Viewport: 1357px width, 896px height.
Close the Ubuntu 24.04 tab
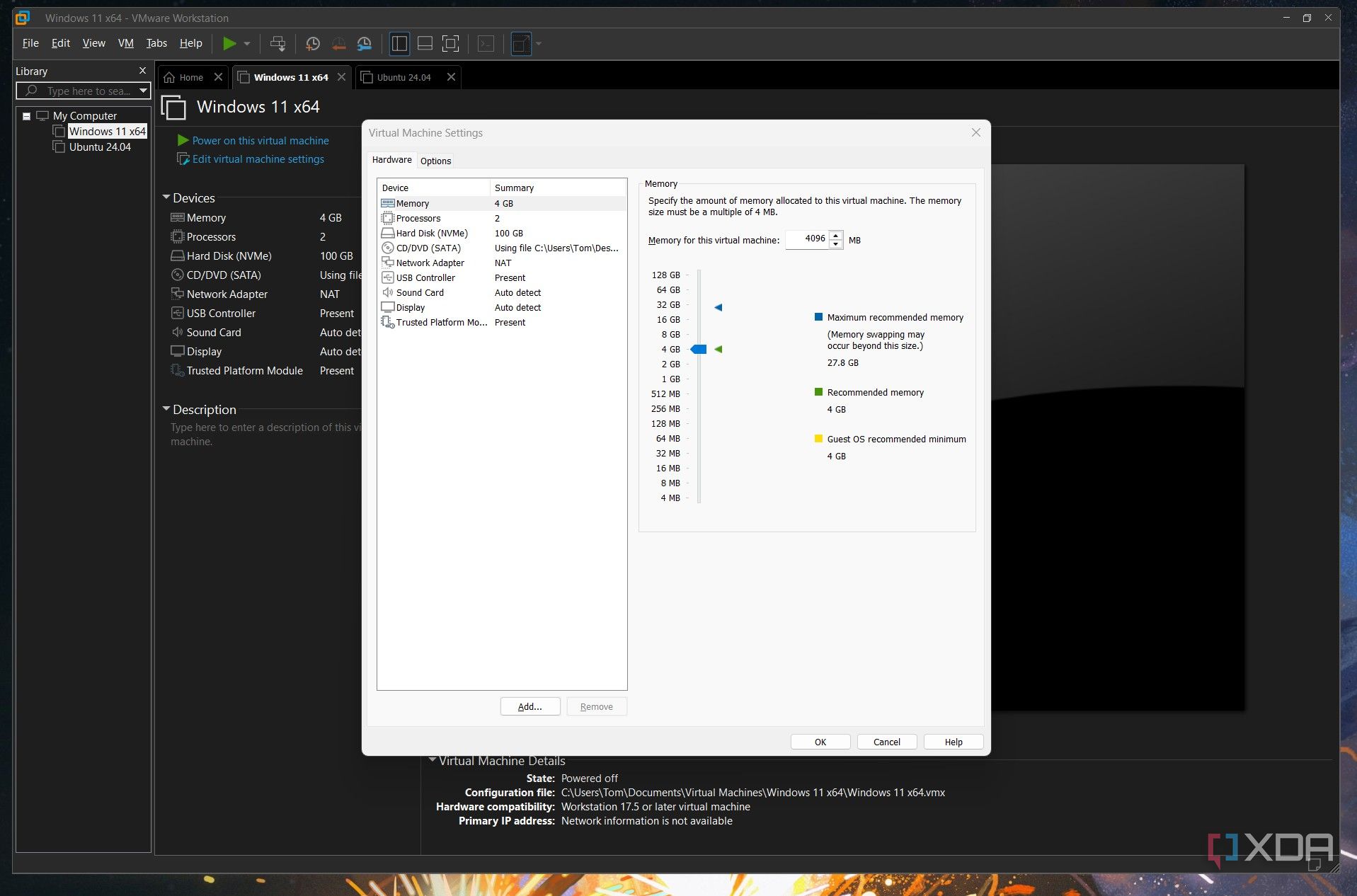(x=451, y=77)
